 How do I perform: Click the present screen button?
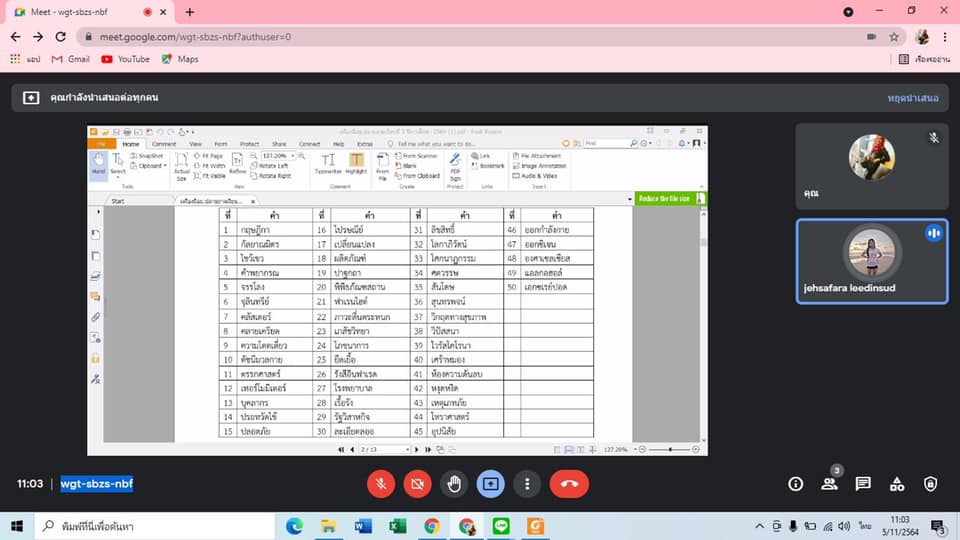[490, 484]
